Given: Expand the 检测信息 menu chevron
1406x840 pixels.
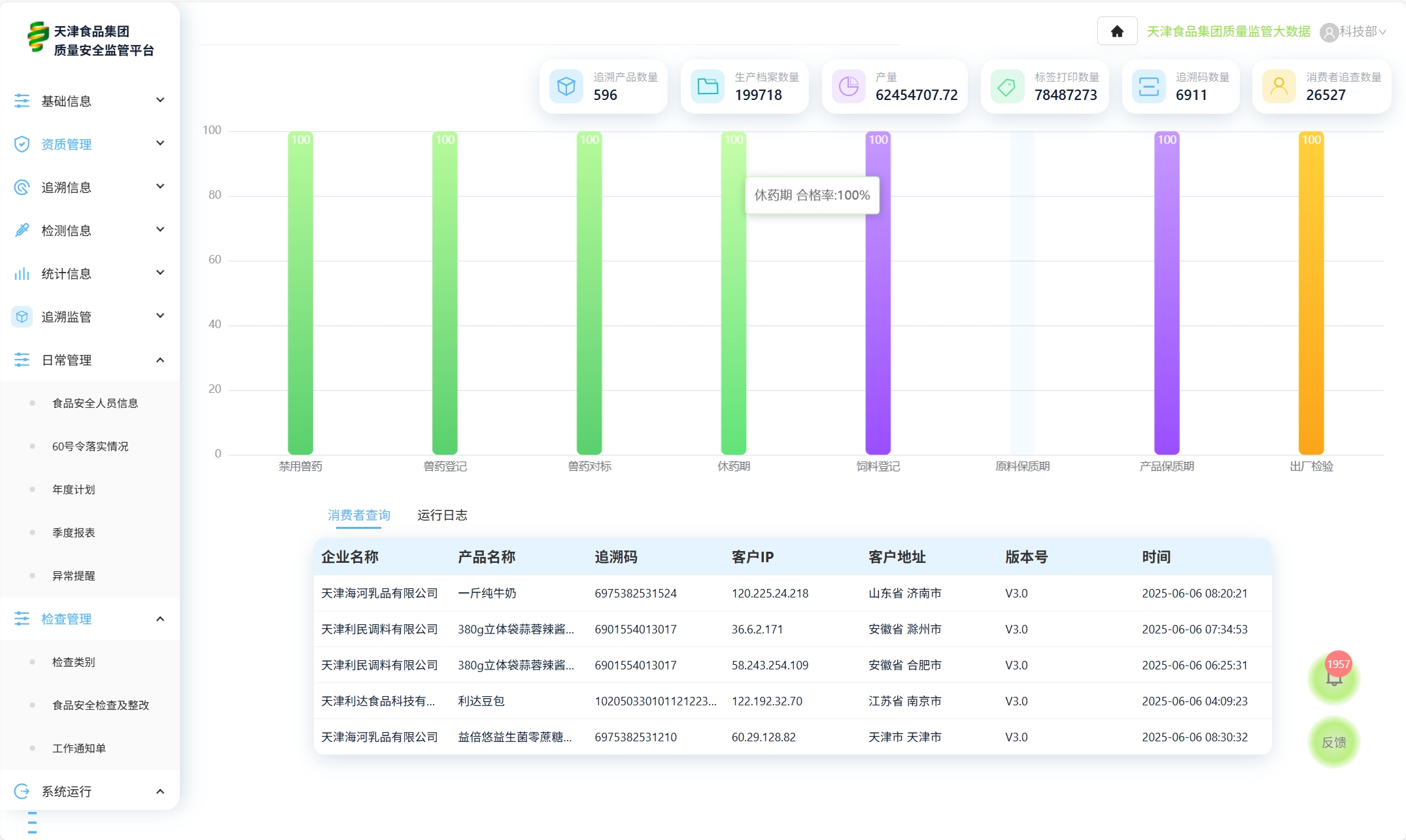Looking at the screenshot, I should pyautogui.click(x=160, y=229).
